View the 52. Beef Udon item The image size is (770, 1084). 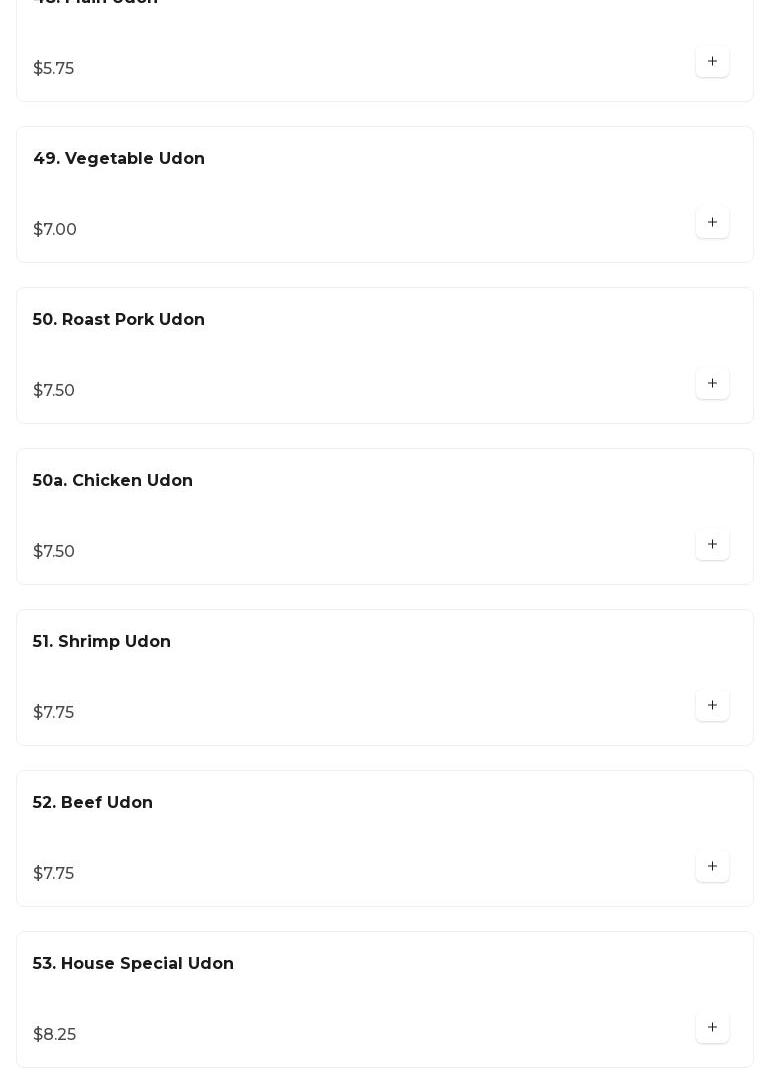[93, 803]
